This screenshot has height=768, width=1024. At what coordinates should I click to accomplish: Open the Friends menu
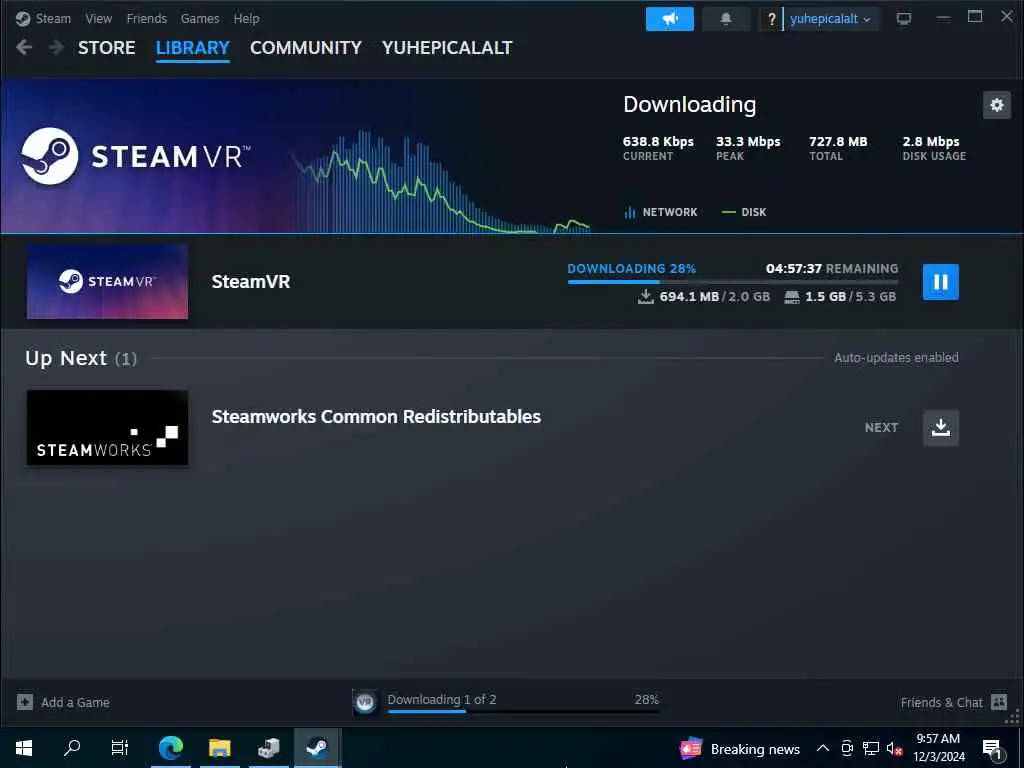point(146,18)
